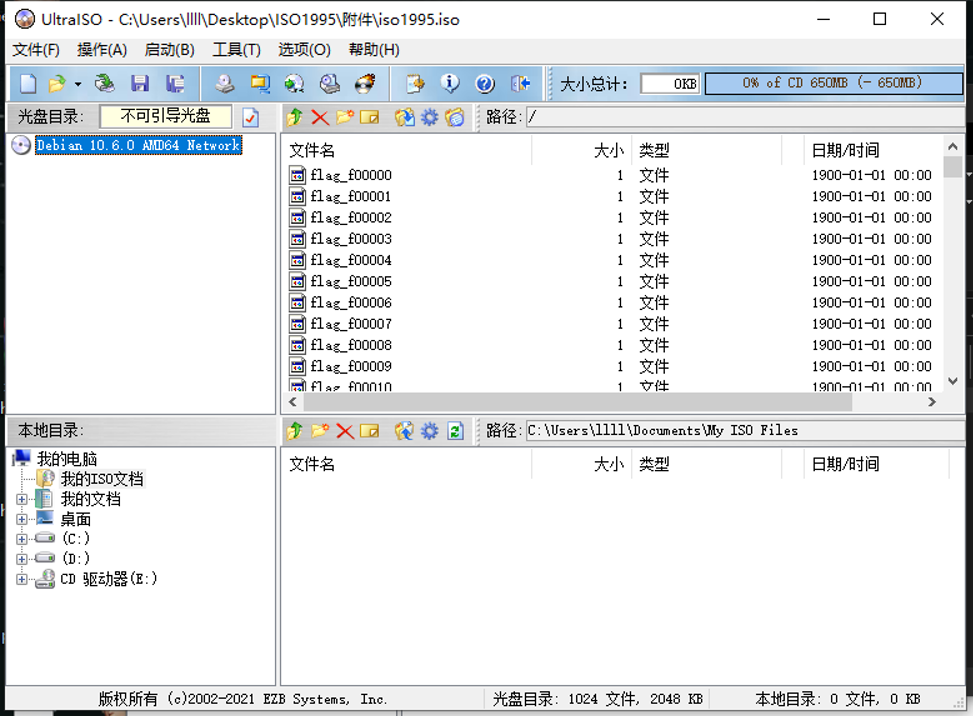Click the Make CD/DVD image icon

(225, 84)
